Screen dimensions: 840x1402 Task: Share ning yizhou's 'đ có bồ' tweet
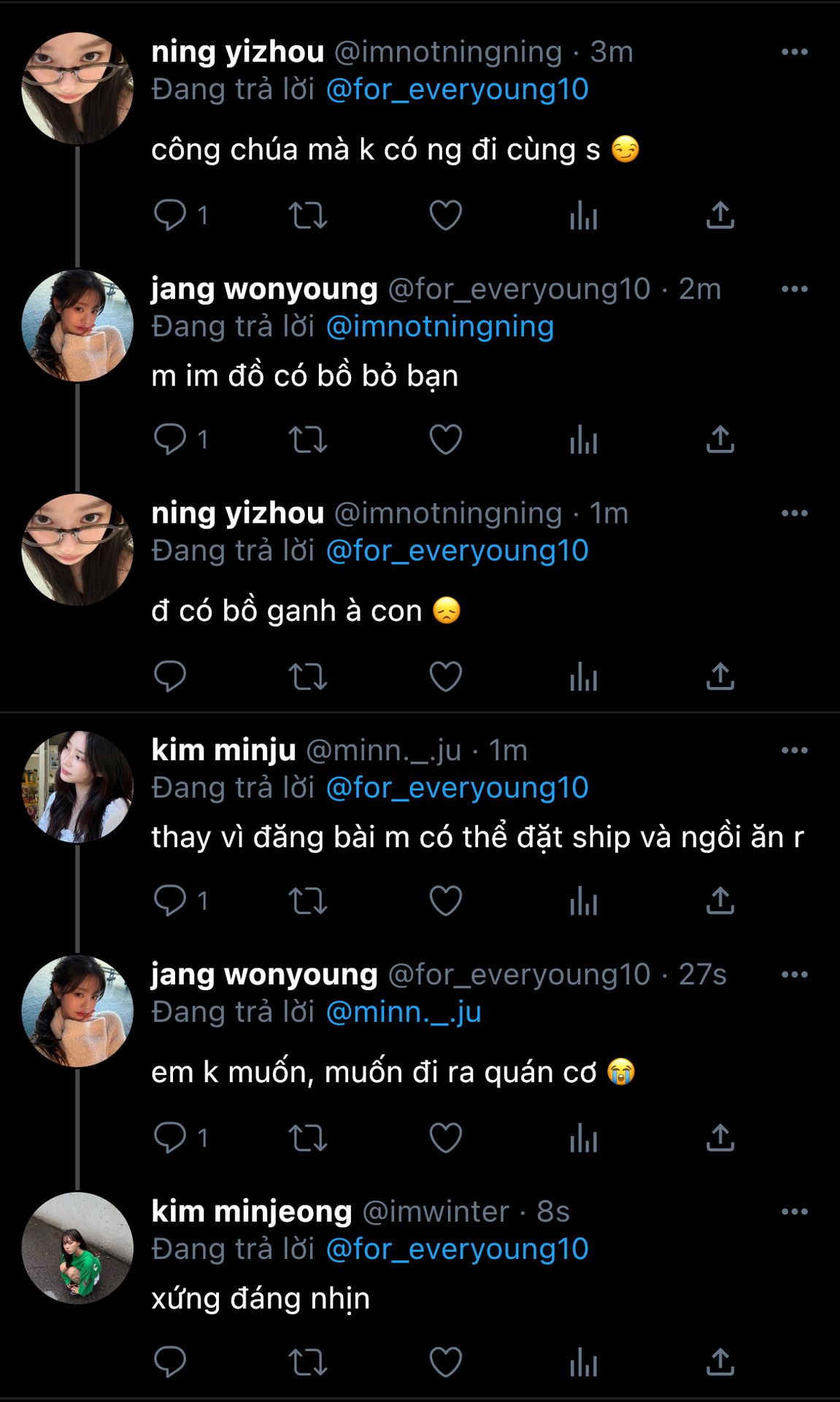point(720,677)
